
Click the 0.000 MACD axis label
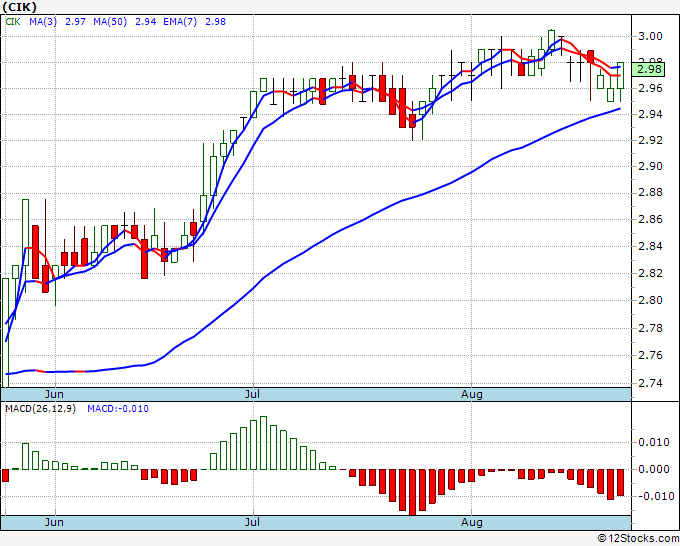pos(654,469)
